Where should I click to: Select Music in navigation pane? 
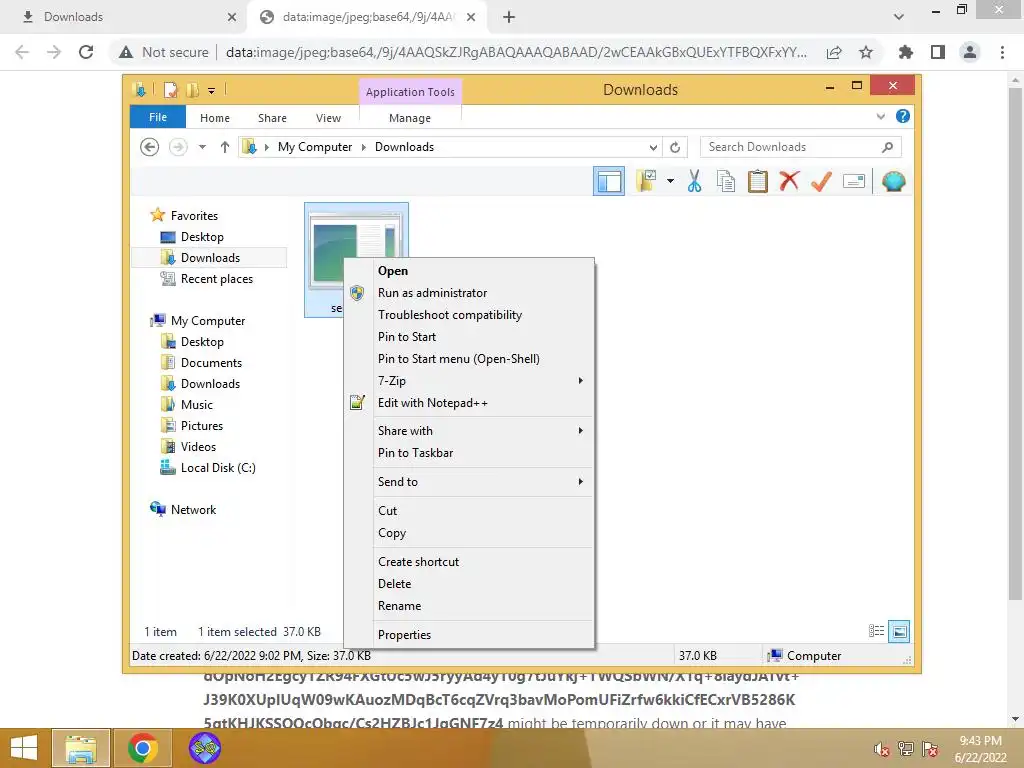pyautogui.click(x=197, y=404)
